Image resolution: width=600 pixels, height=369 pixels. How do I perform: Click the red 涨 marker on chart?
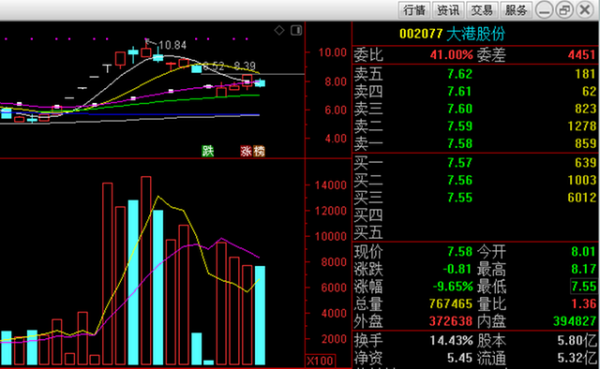tap(246, 151)
